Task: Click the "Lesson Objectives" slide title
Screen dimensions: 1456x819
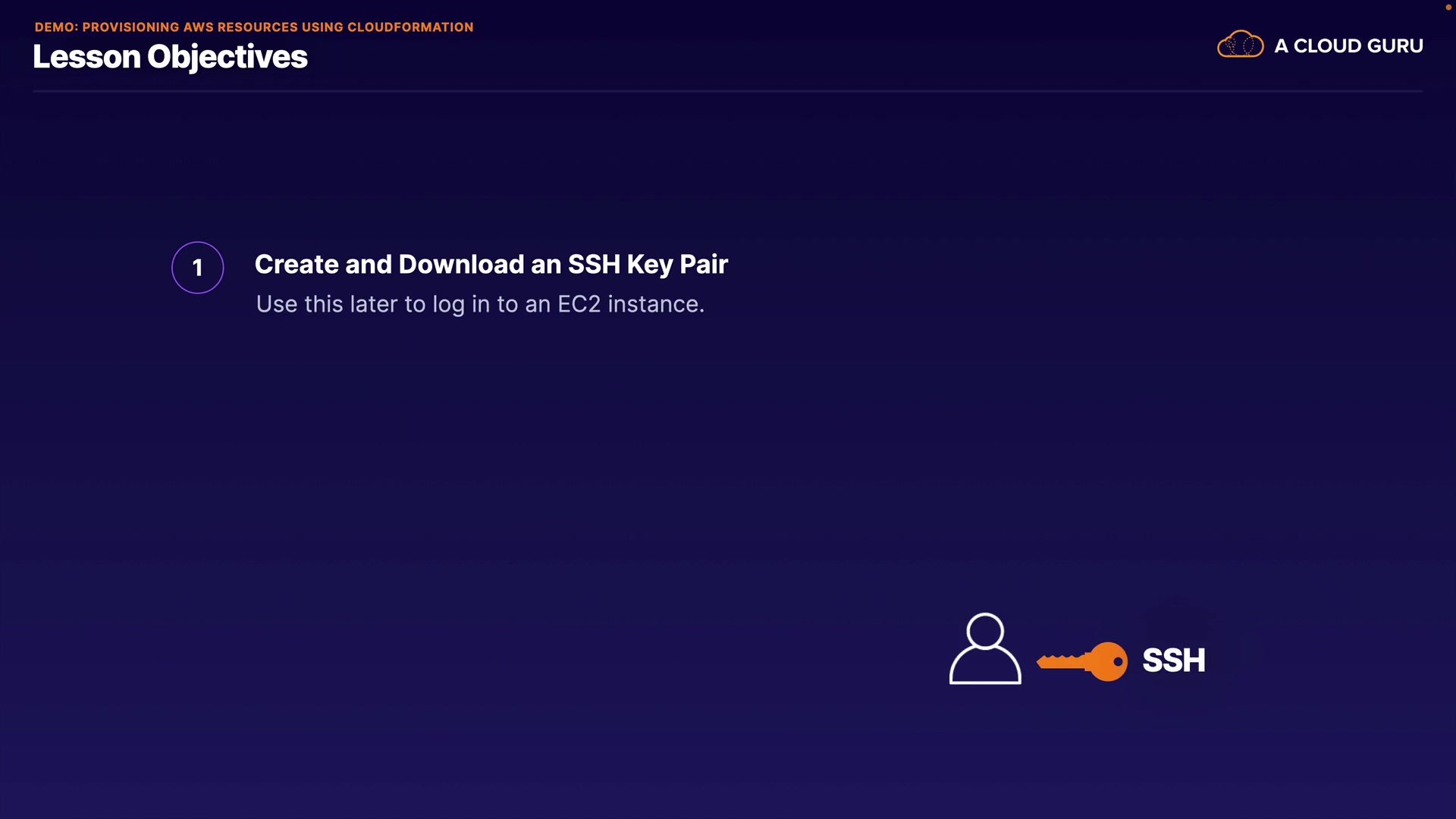Action: [170, 57]
